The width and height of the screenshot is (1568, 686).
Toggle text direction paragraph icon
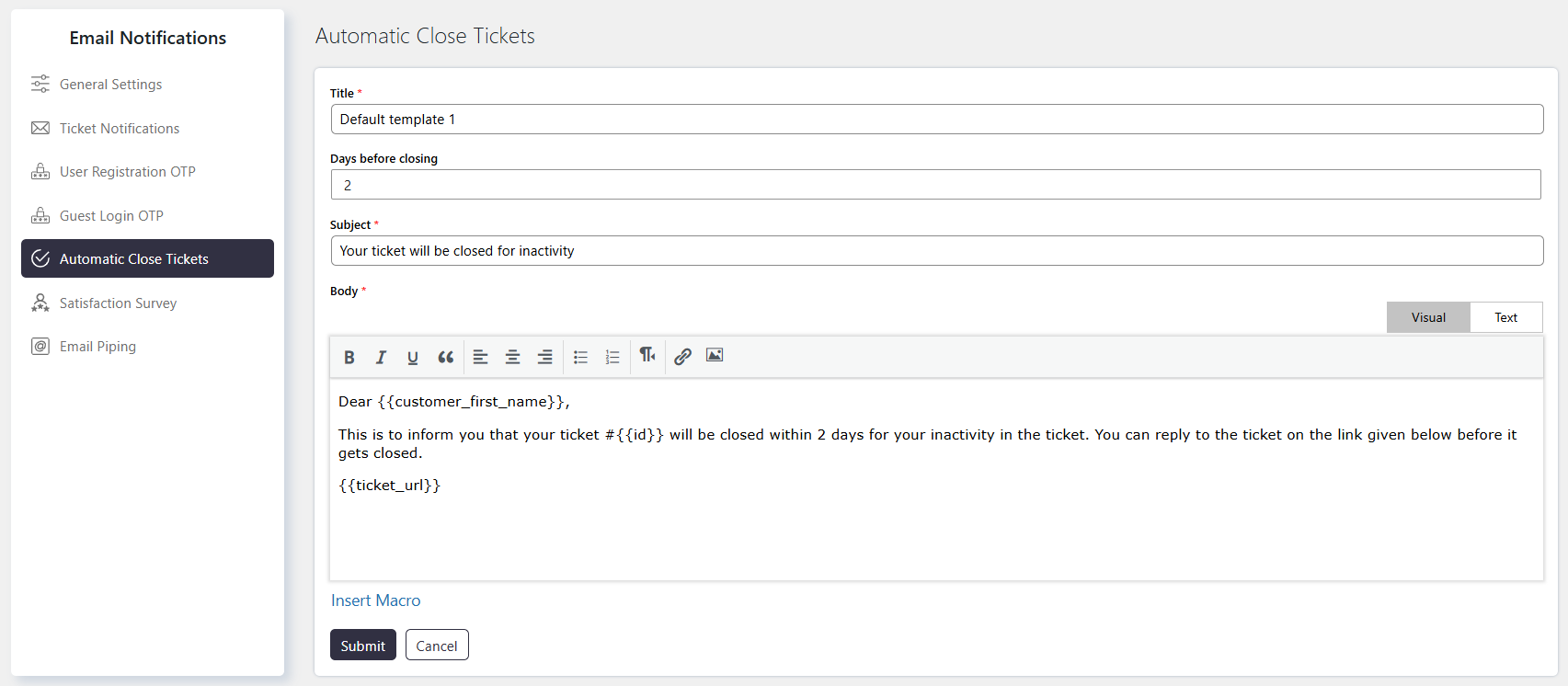[x=647, y=355]
